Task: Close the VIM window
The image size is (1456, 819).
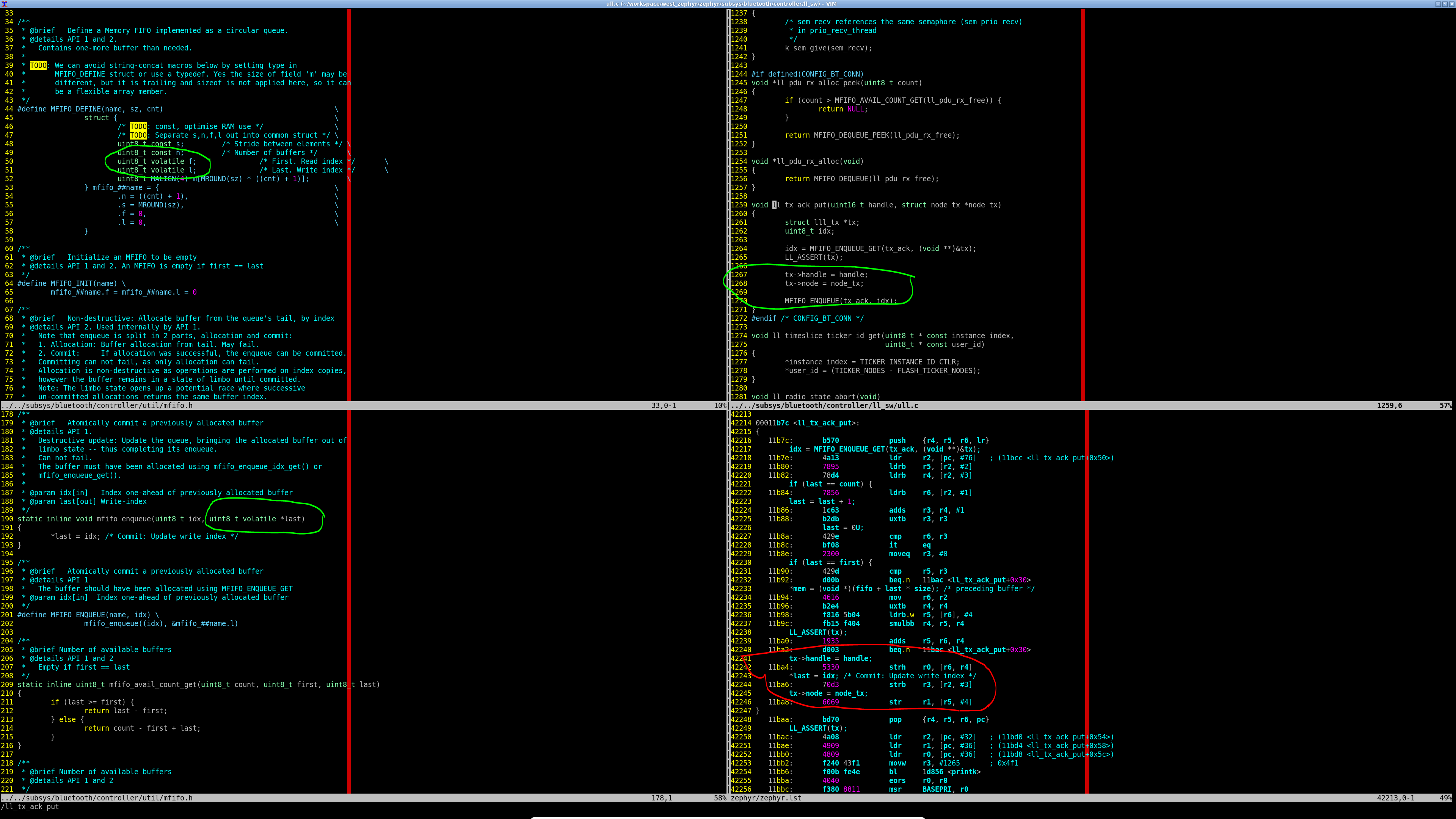Action: point(1451,3)
